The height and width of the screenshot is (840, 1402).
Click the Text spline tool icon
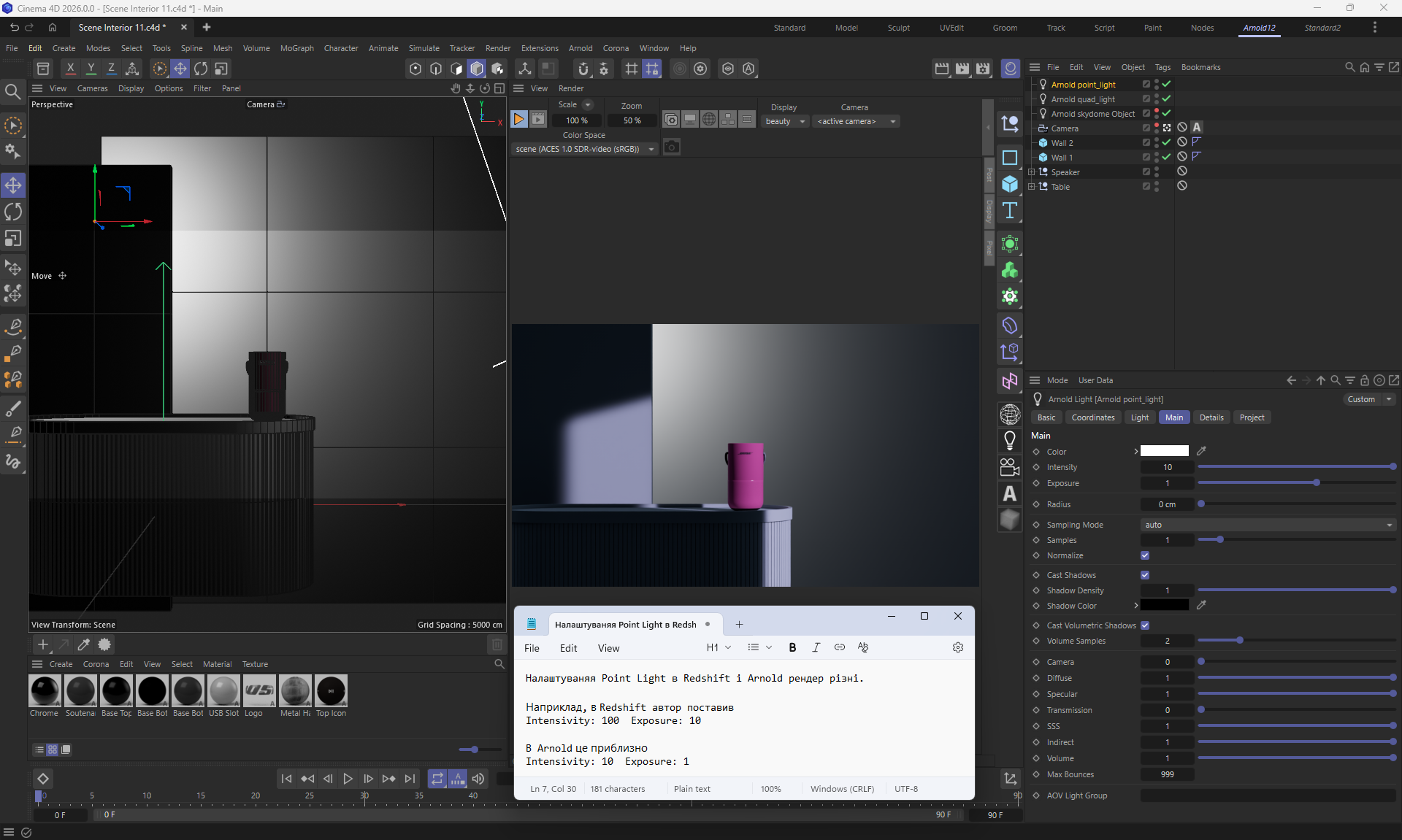(1010, 211)
